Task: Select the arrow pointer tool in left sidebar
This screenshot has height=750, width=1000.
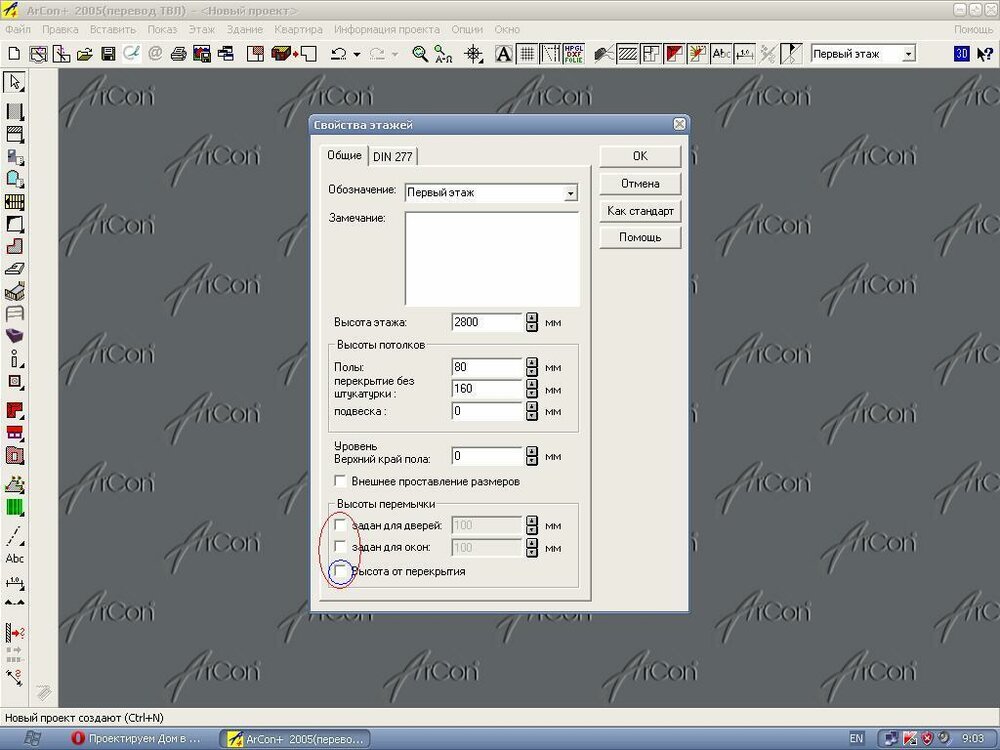Action: tap(15, 82)
